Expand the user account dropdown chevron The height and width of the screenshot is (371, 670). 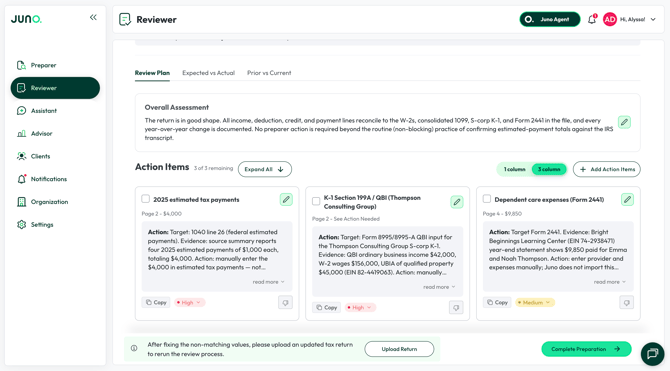[x=653, y=19]
